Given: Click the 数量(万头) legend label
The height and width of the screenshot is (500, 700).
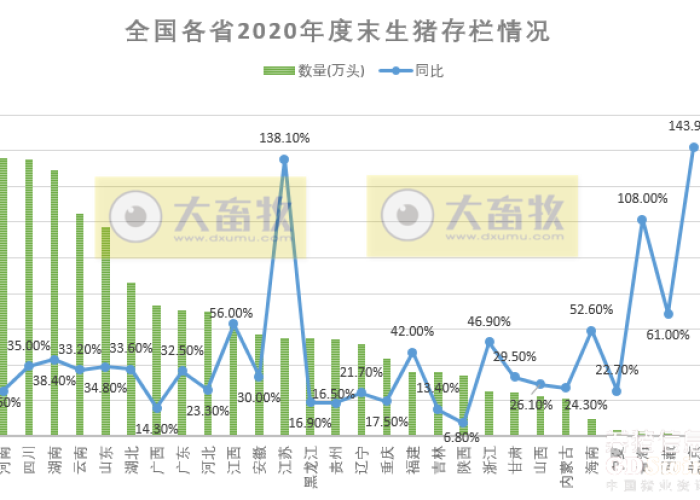Looking at the screenshot, I should tap(331, 71).
